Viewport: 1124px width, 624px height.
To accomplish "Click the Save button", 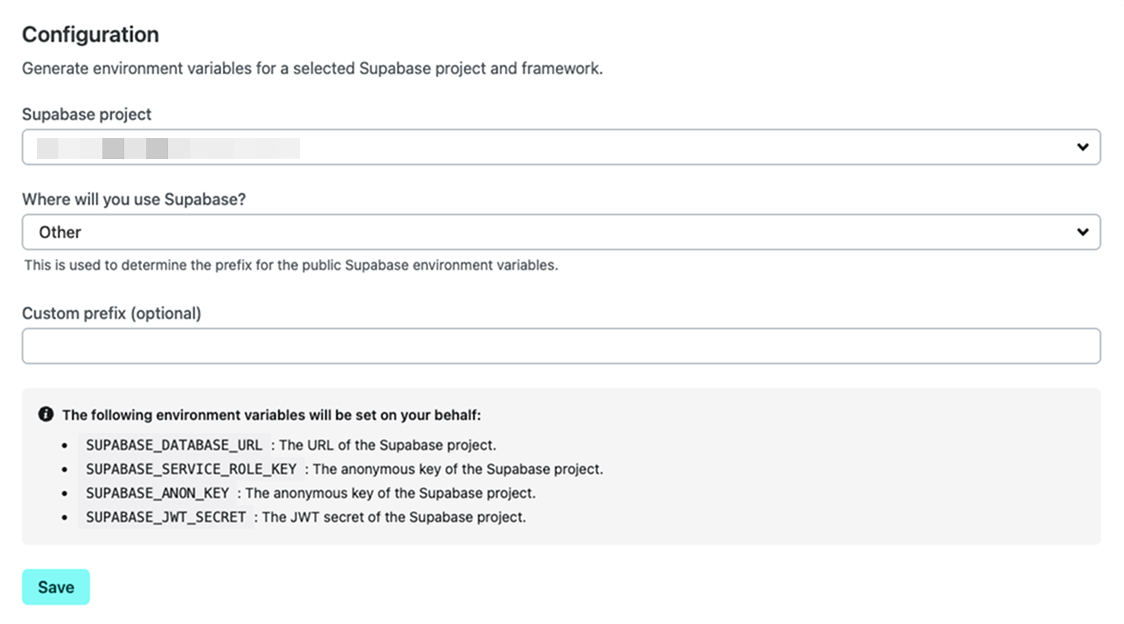I will [55, 587].
